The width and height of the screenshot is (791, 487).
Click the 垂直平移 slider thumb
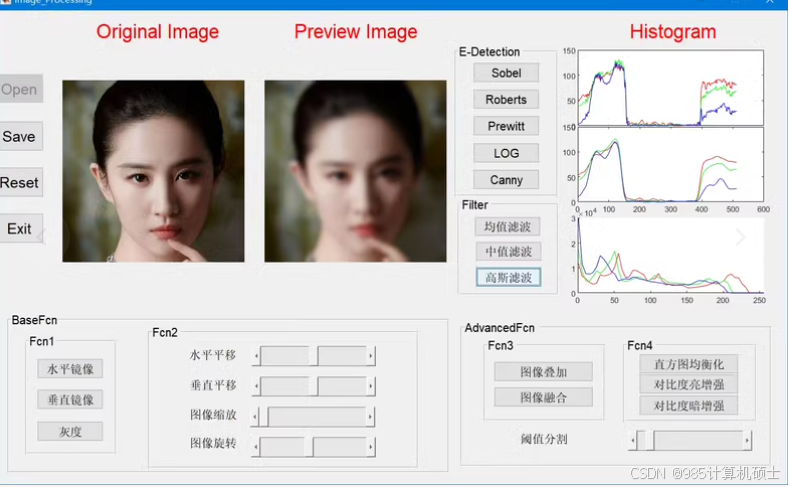pos(313,386)
